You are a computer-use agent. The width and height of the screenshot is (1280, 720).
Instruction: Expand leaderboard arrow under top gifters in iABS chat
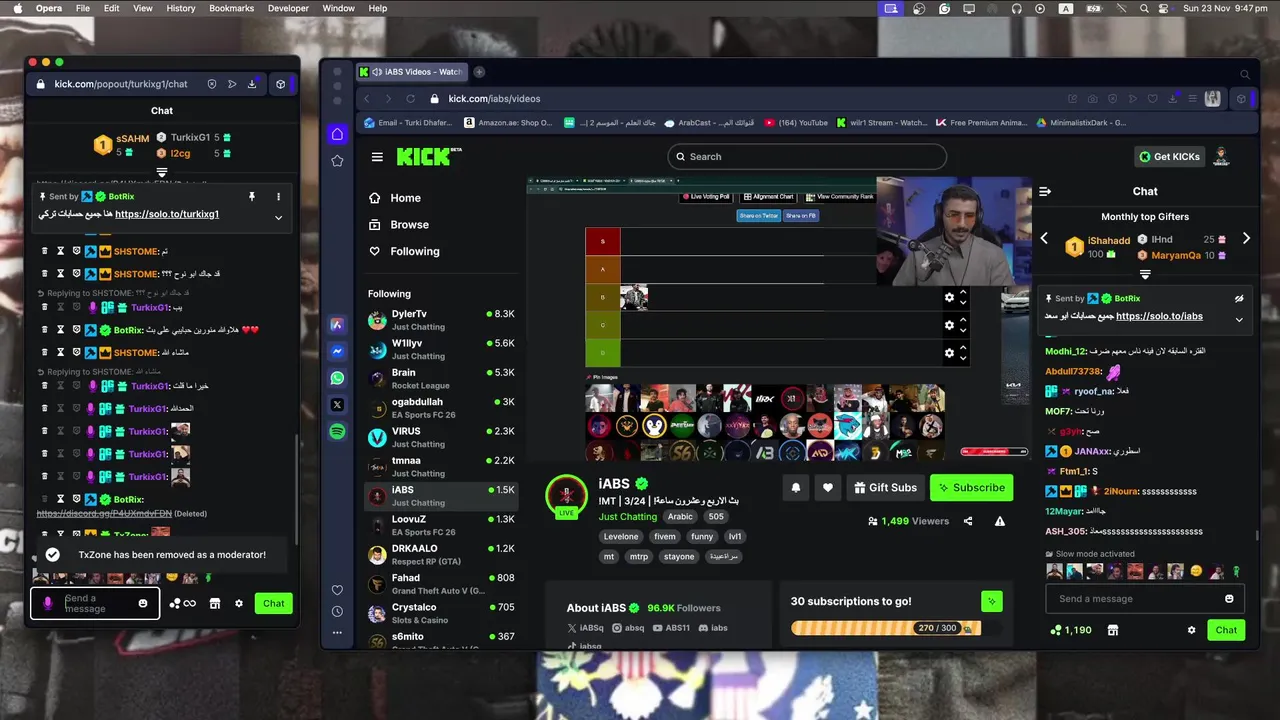coord(1145,274)
